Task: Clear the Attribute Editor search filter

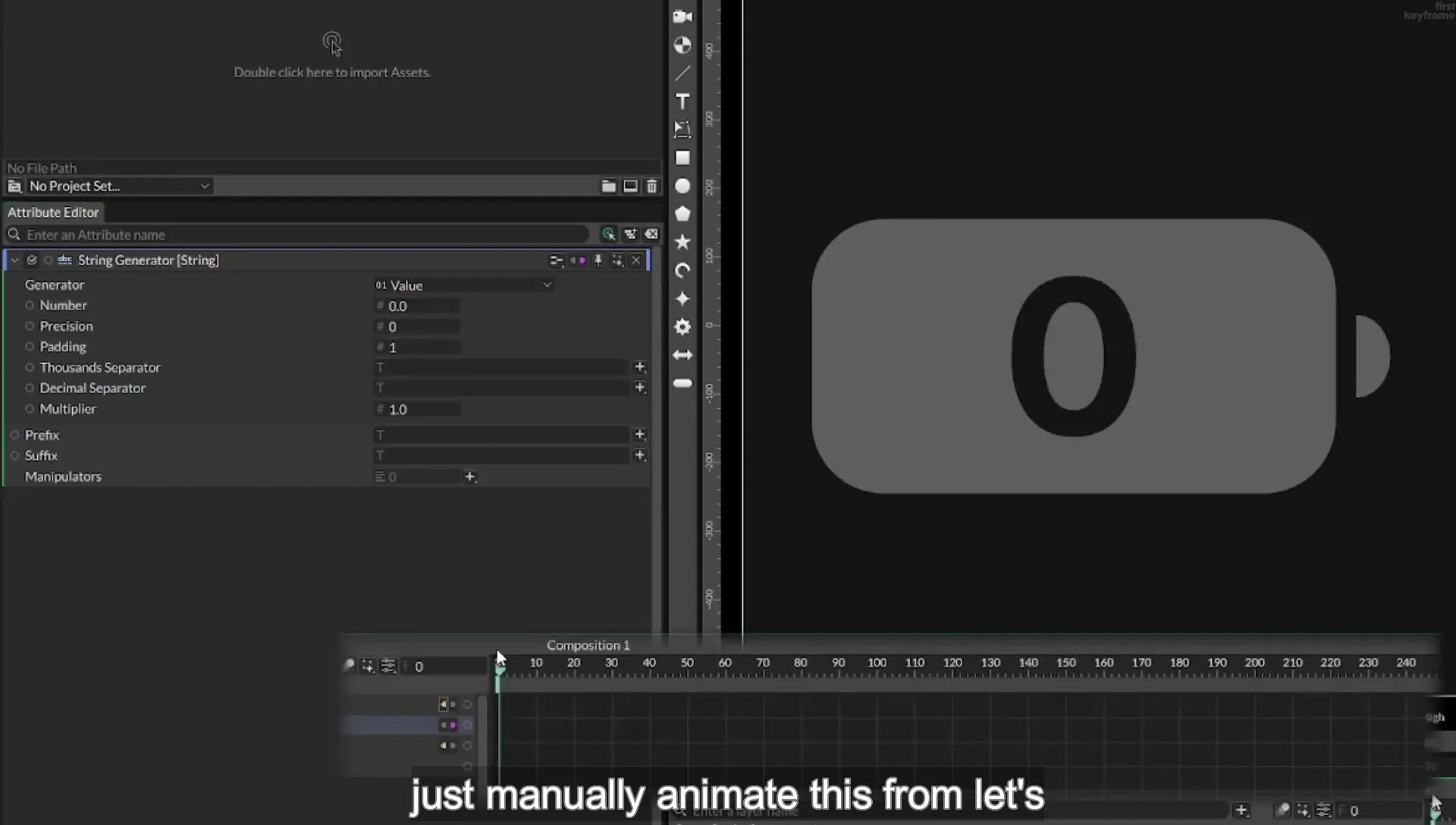Action: 651,234
